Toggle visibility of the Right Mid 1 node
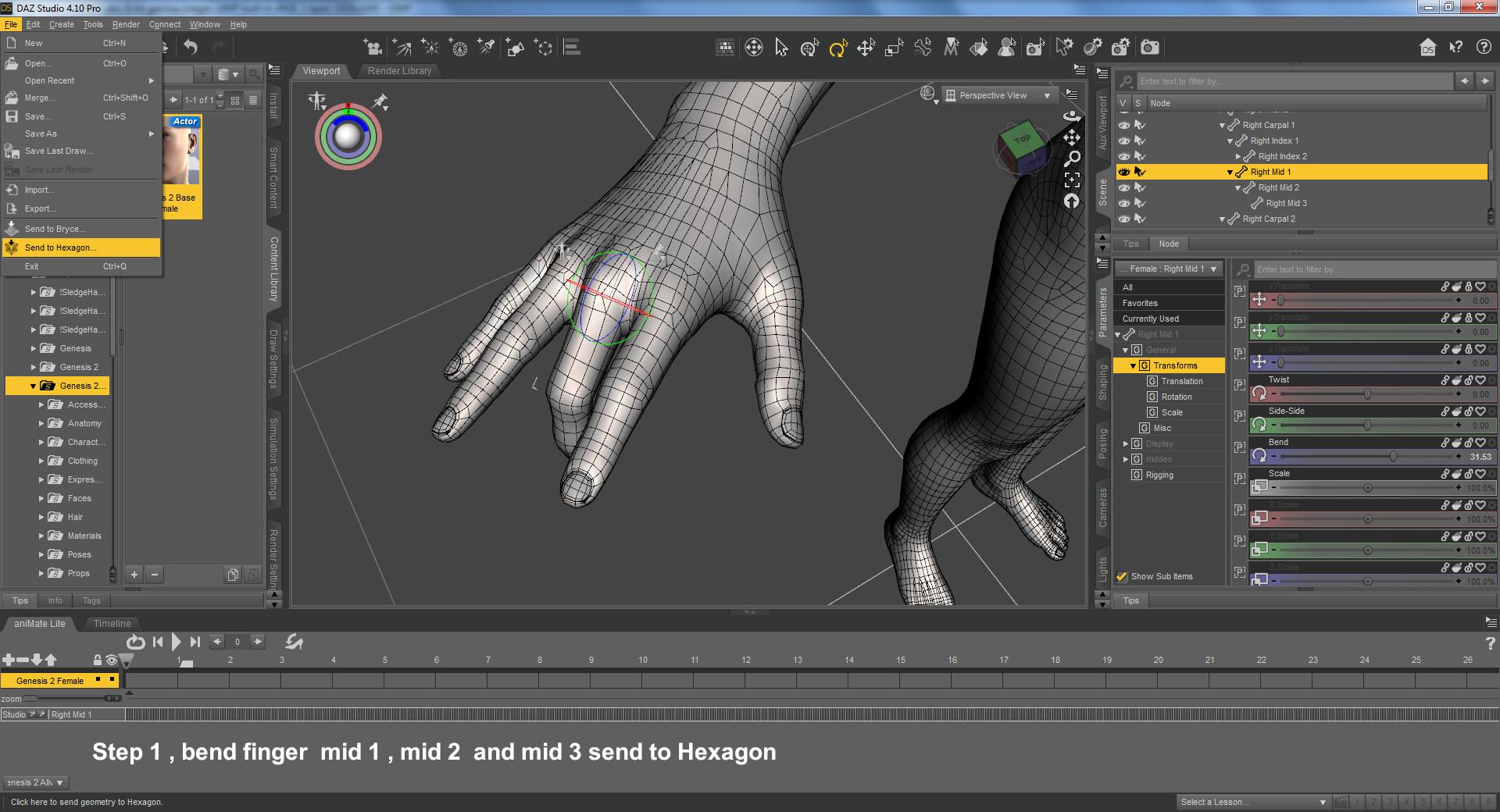This screenshot has width=1500, height=812. point(1123,172)
